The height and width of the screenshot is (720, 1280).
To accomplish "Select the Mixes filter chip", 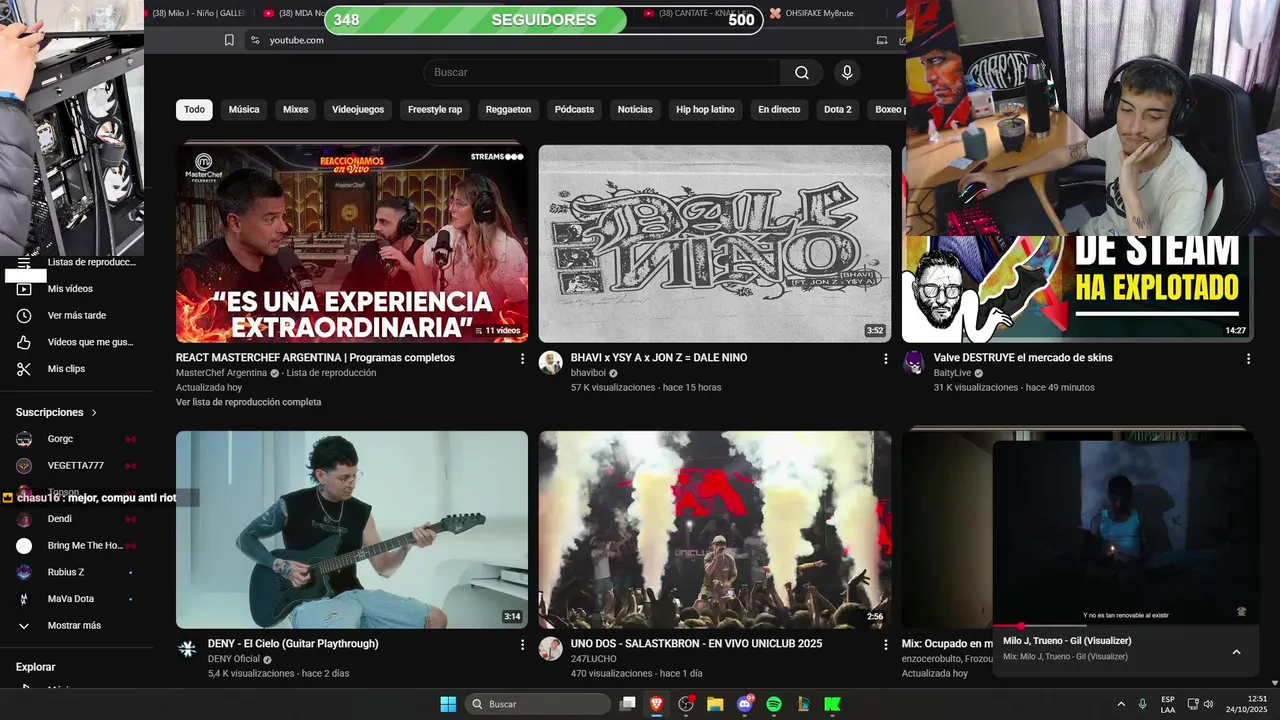I will [296, 110].
